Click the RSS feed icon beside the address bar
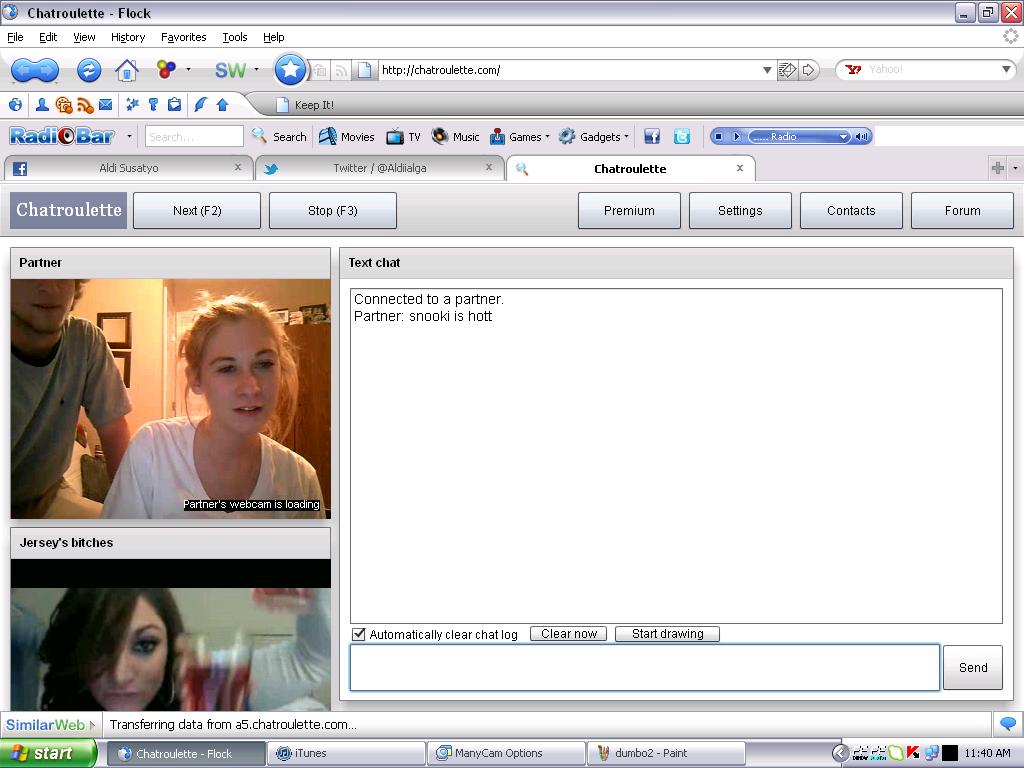1024x768 pixels. [x=341, y=71]
